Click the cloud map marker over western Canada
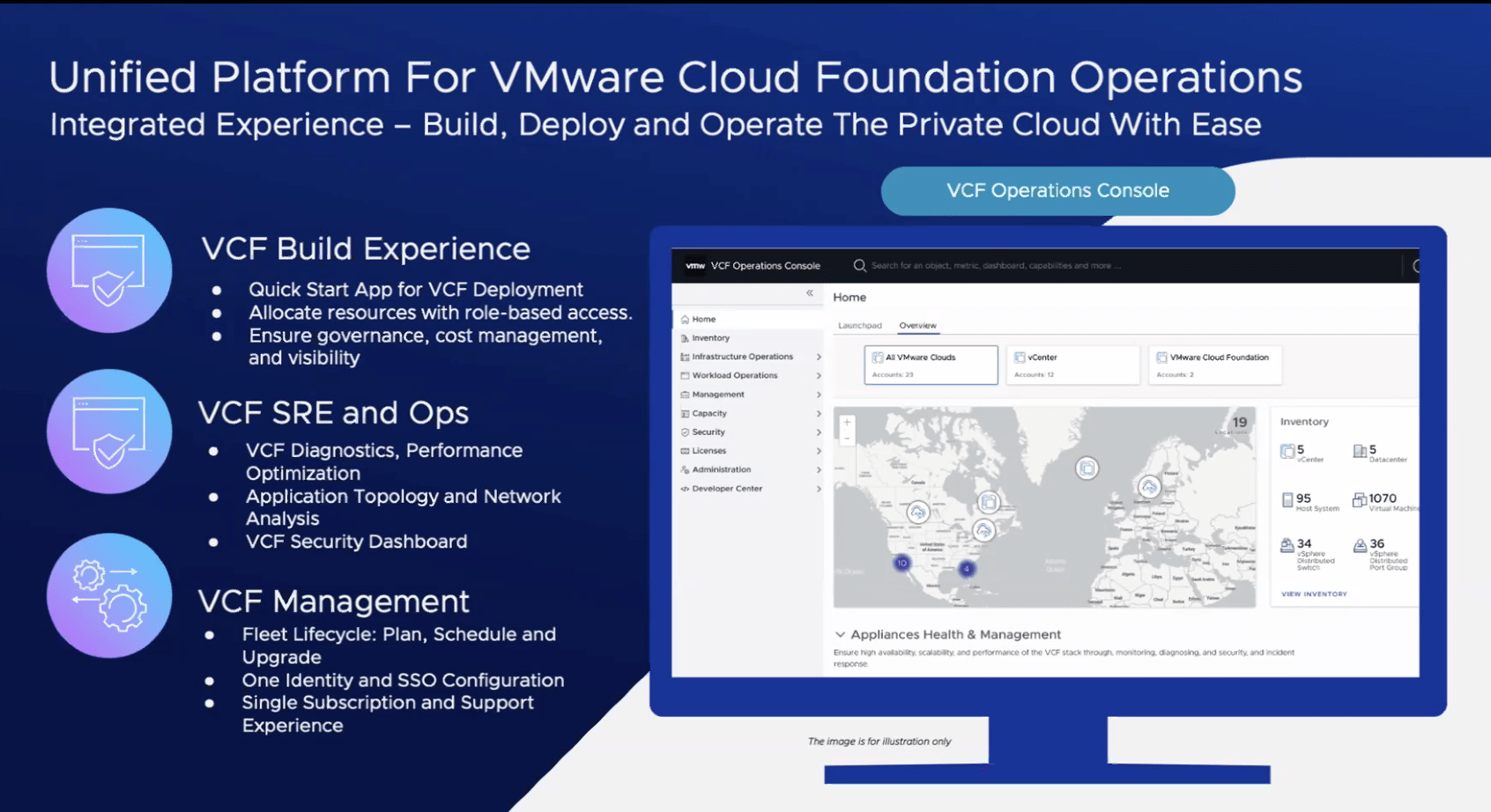 tap(918, 513)
